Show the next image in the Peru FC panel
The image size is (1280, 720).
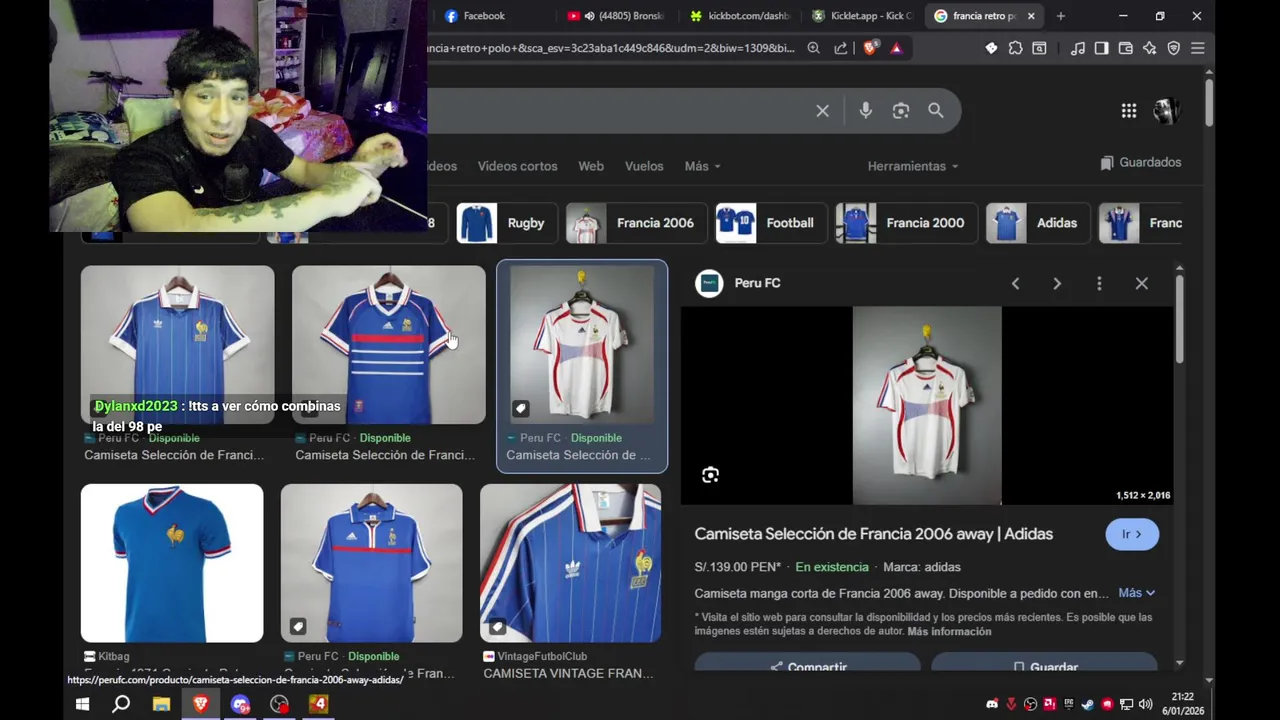pyautogui.click(x=1057, y=284)
